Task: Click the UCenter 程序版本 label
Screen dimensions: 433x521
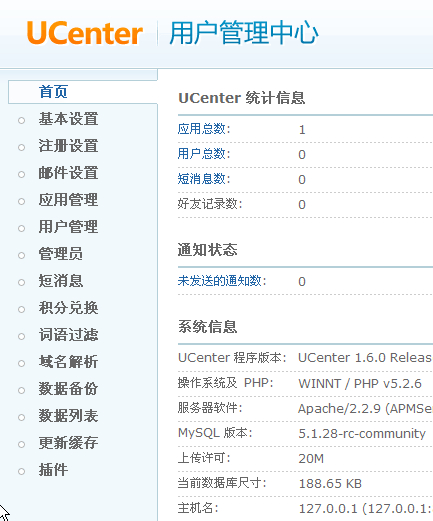Action: tap(232, 358)
